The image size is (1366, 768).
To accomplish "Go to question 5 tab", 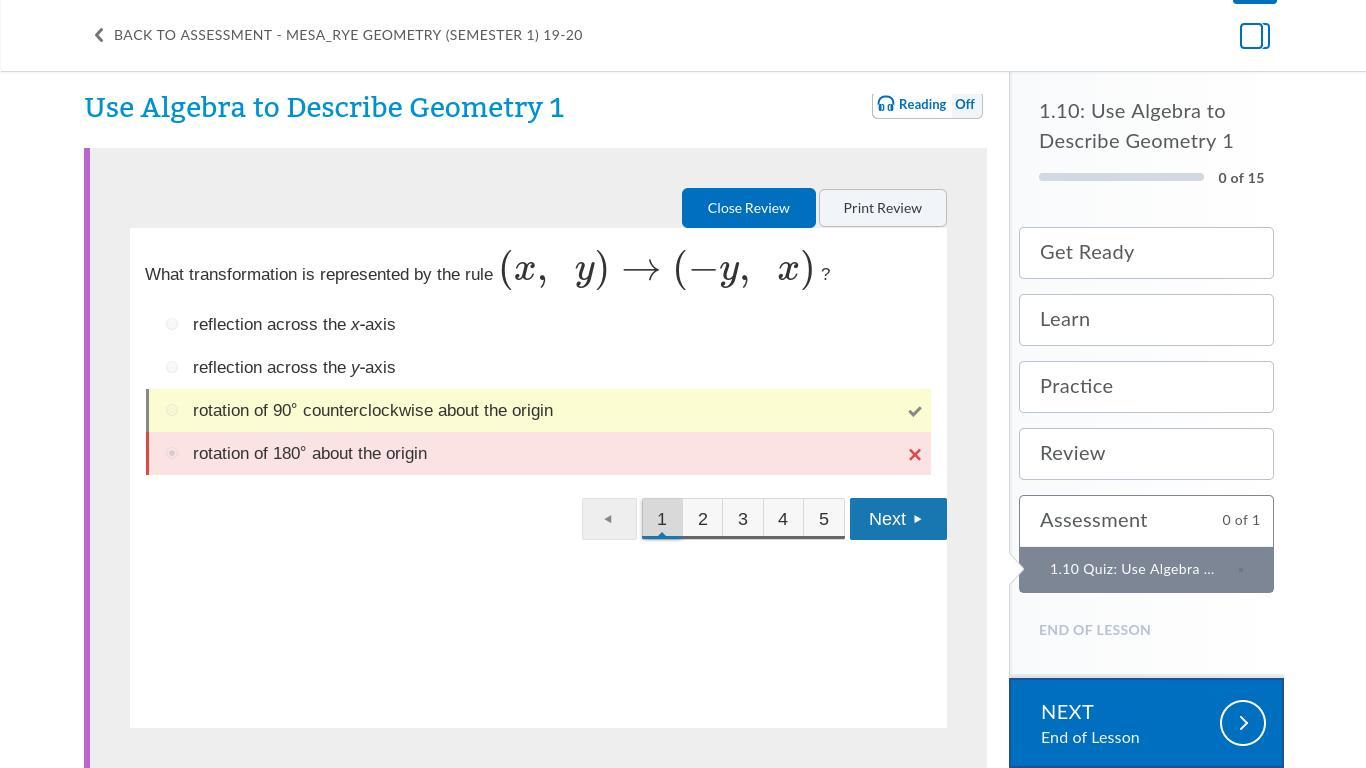I will [x=824, y=519].
